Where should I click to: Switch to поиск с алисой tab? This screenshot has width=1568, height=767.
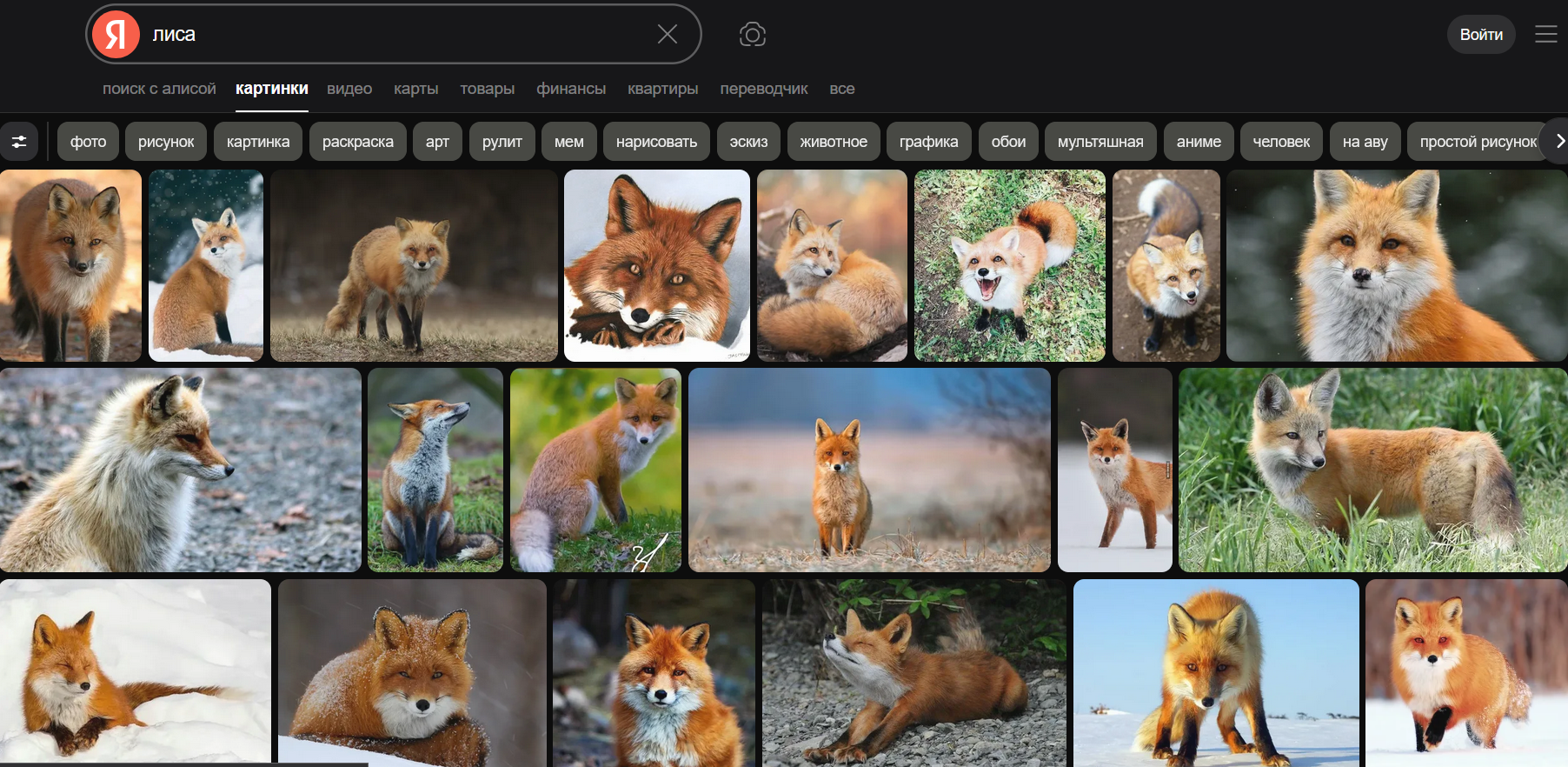[x=159, y=89]
